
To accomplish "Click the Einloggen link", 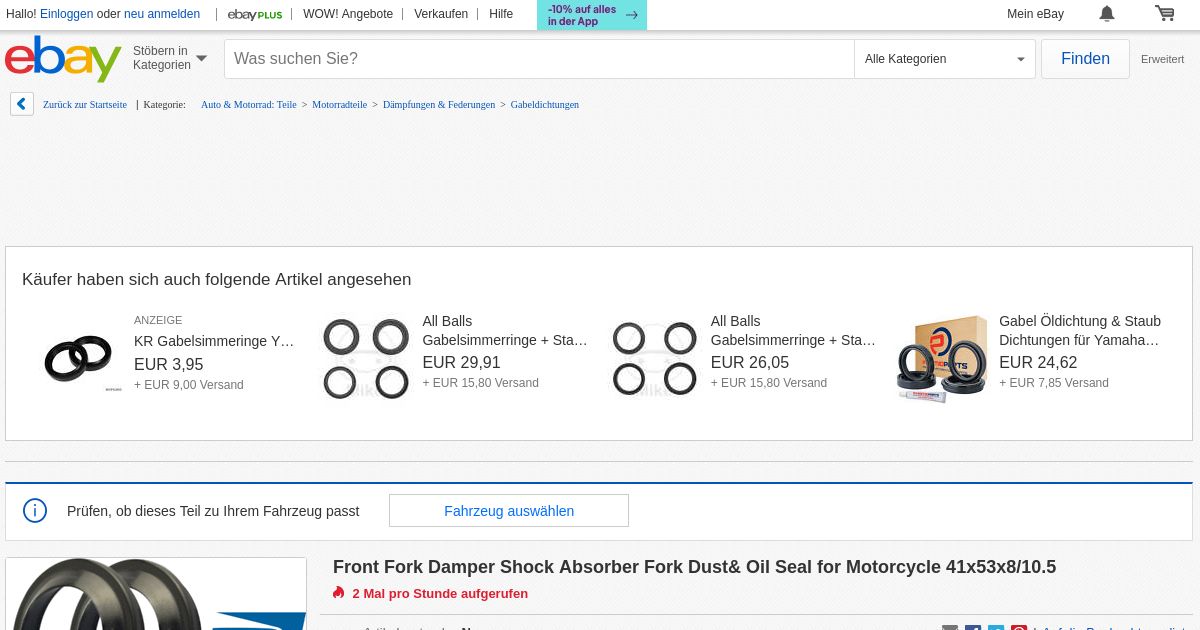I will 66,14.
